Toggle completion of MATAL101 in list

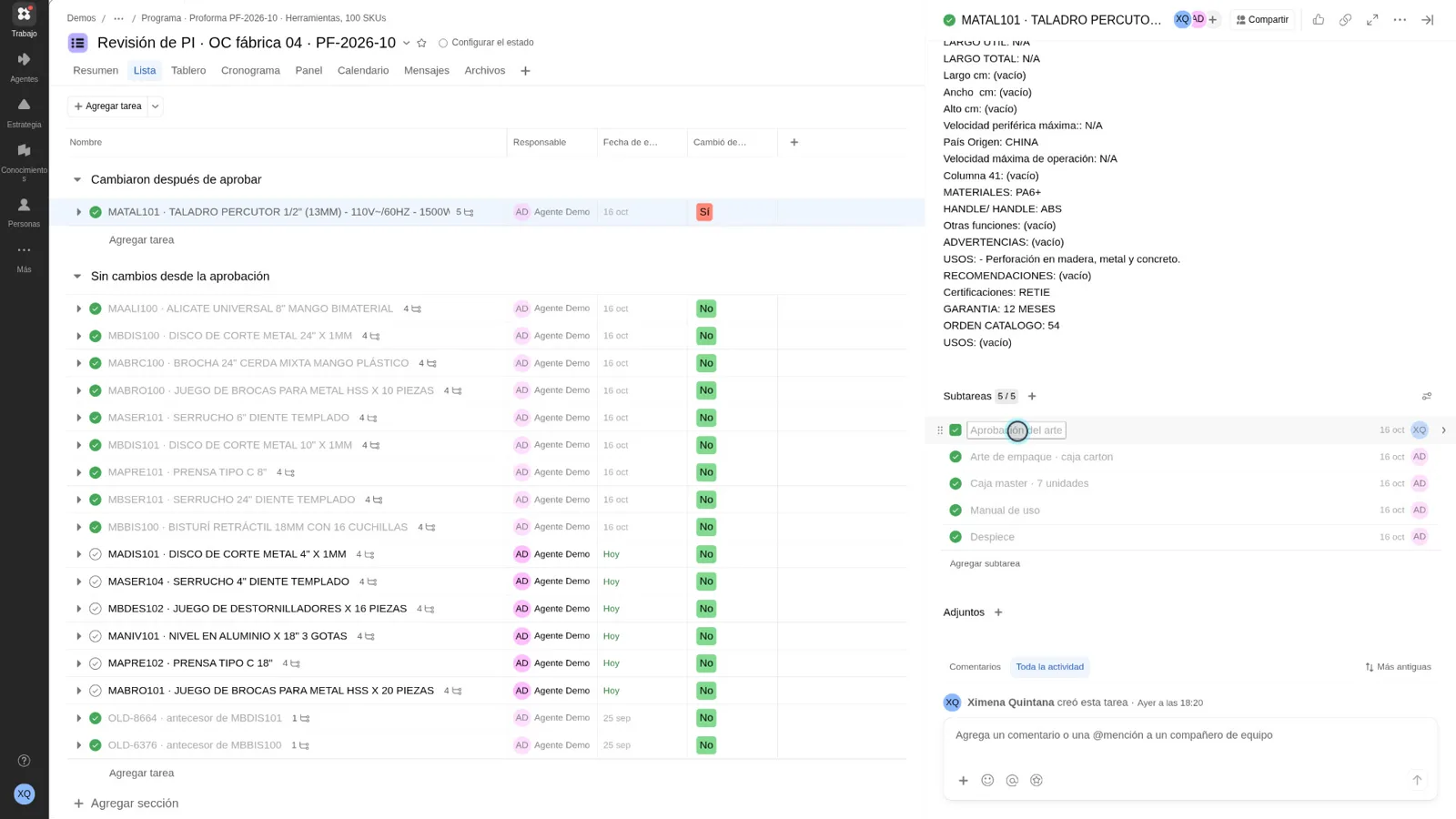[x=96, y=212]
